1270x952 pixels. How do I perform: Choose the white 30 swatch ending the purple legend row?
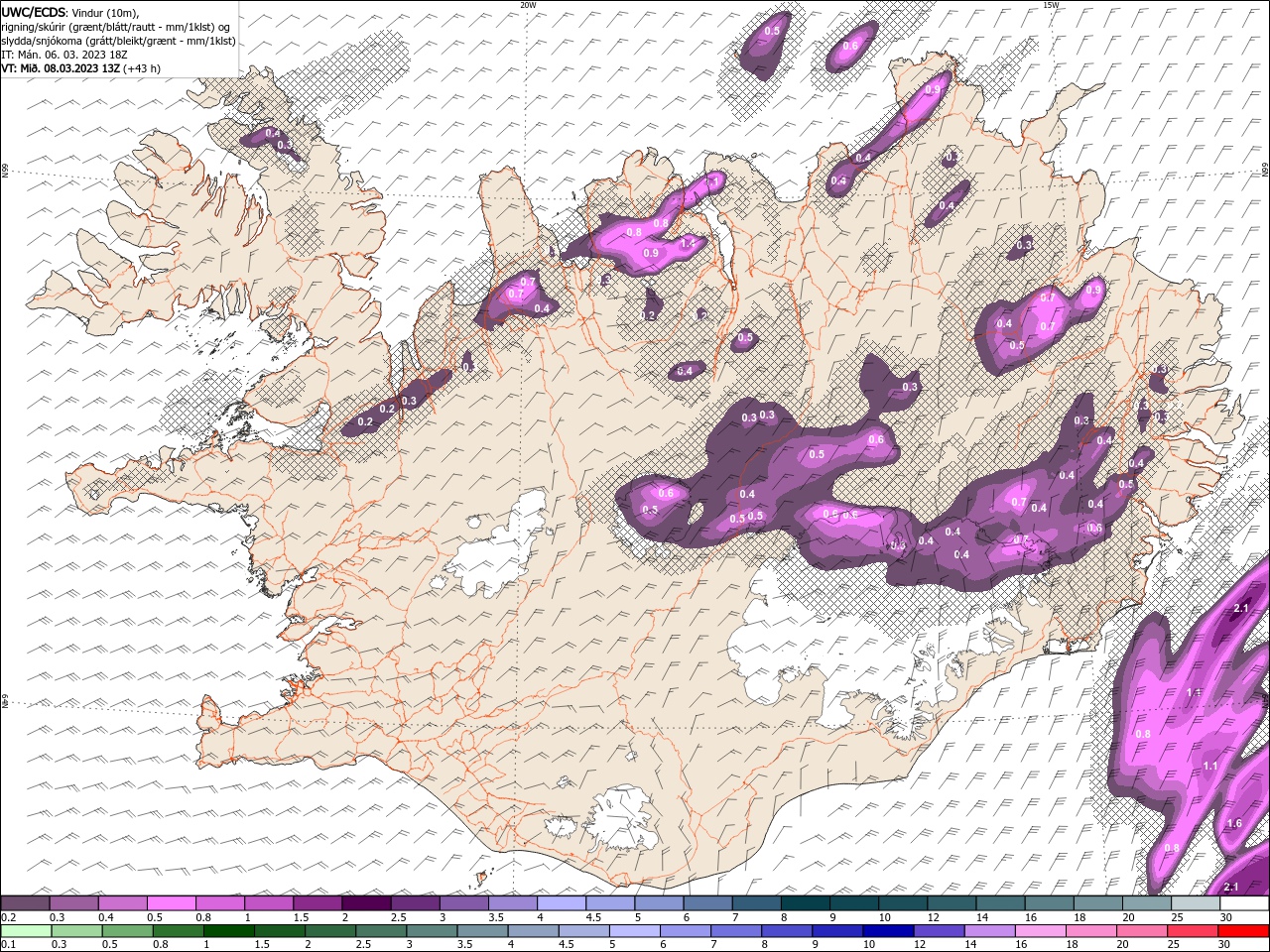point(1244,903)
